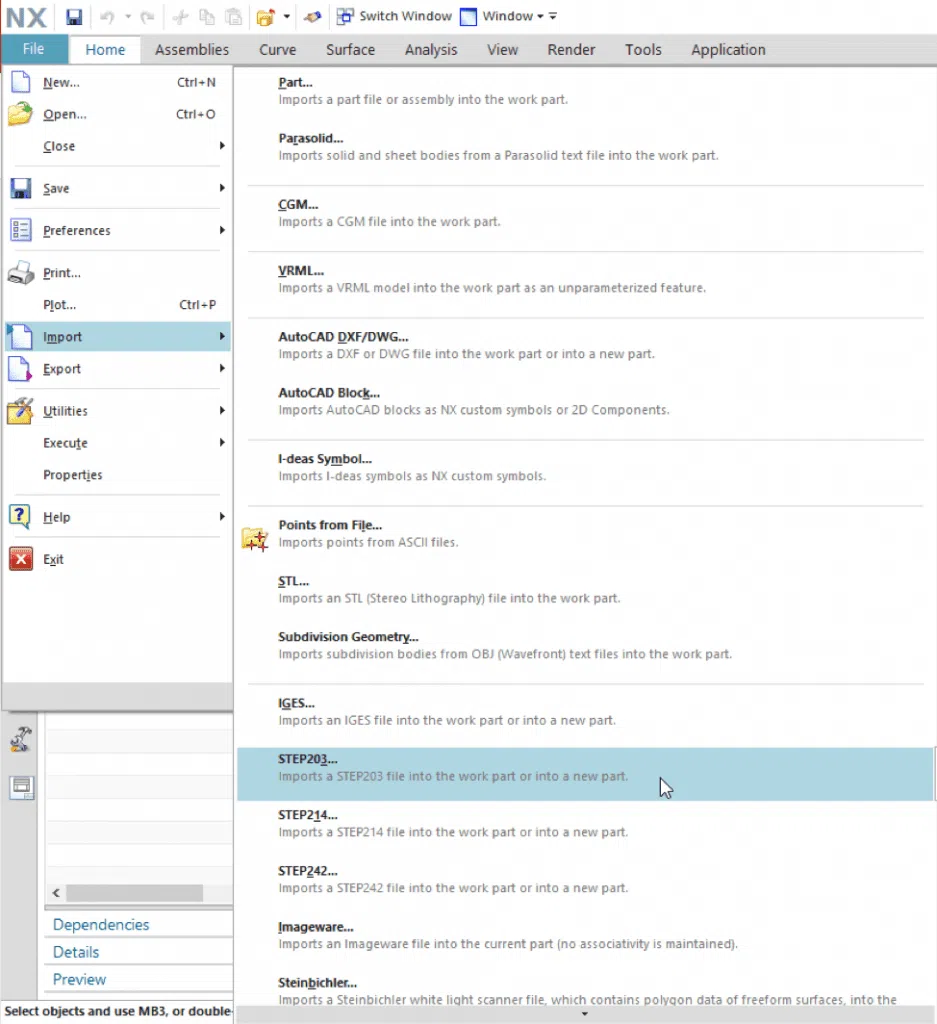Image resolution: width=937 pixels, height=1024 pixels.
Task: Expand the Execute submenu arrow
Action: click(222, 442)
